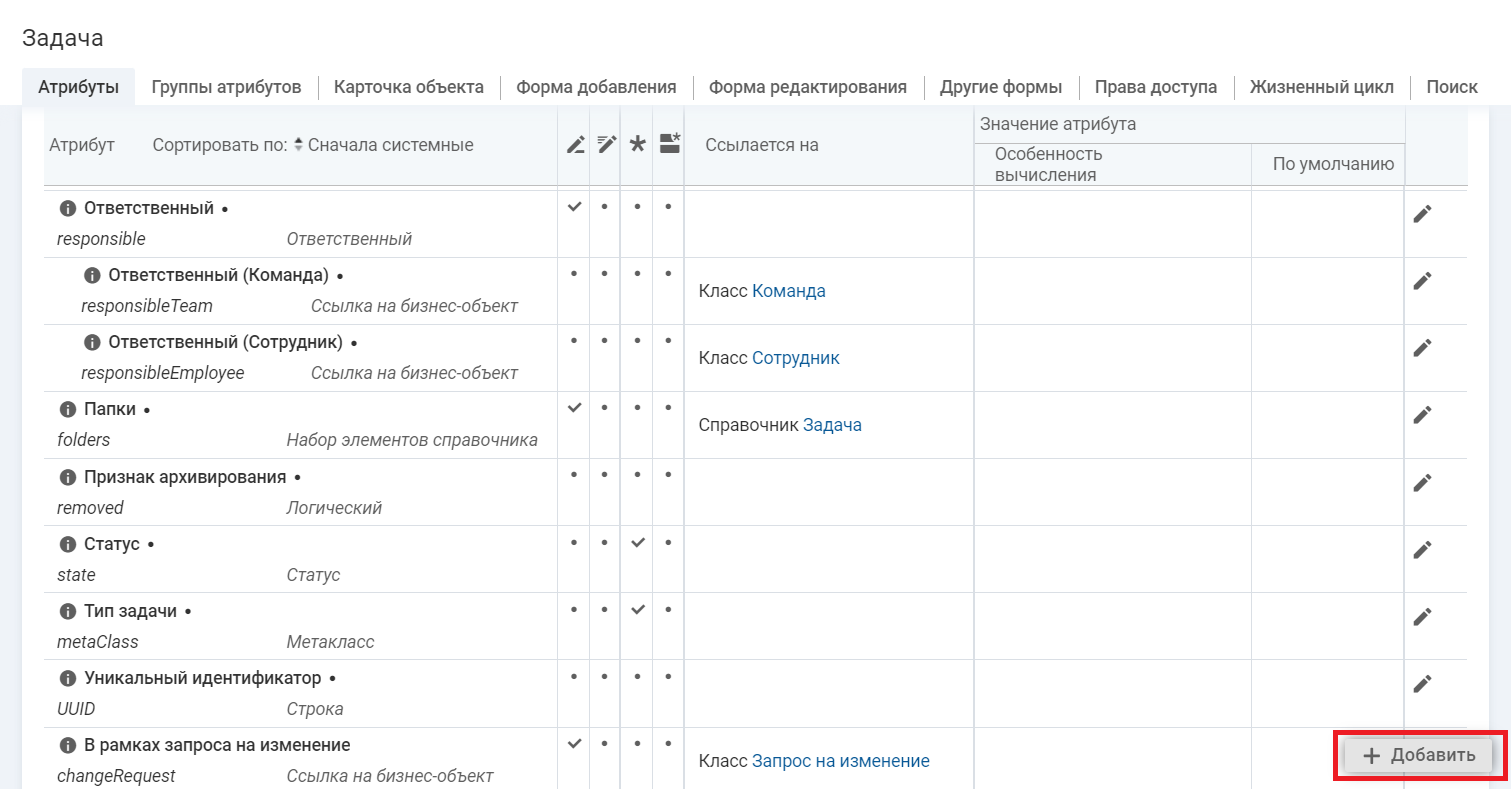This screenshot has width=1511, height=789.
Task: Follow the Команда class link
Action: [788, 291]
